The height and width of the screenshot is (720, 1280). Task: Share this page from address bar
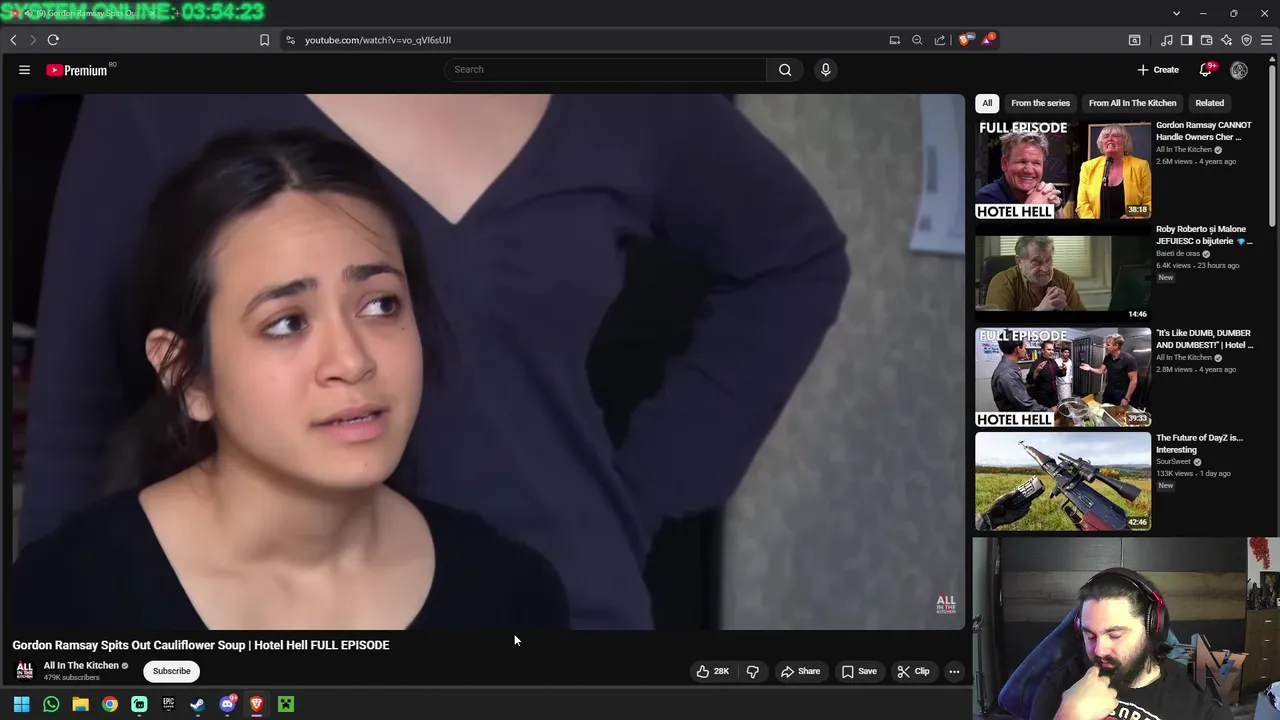940,40
